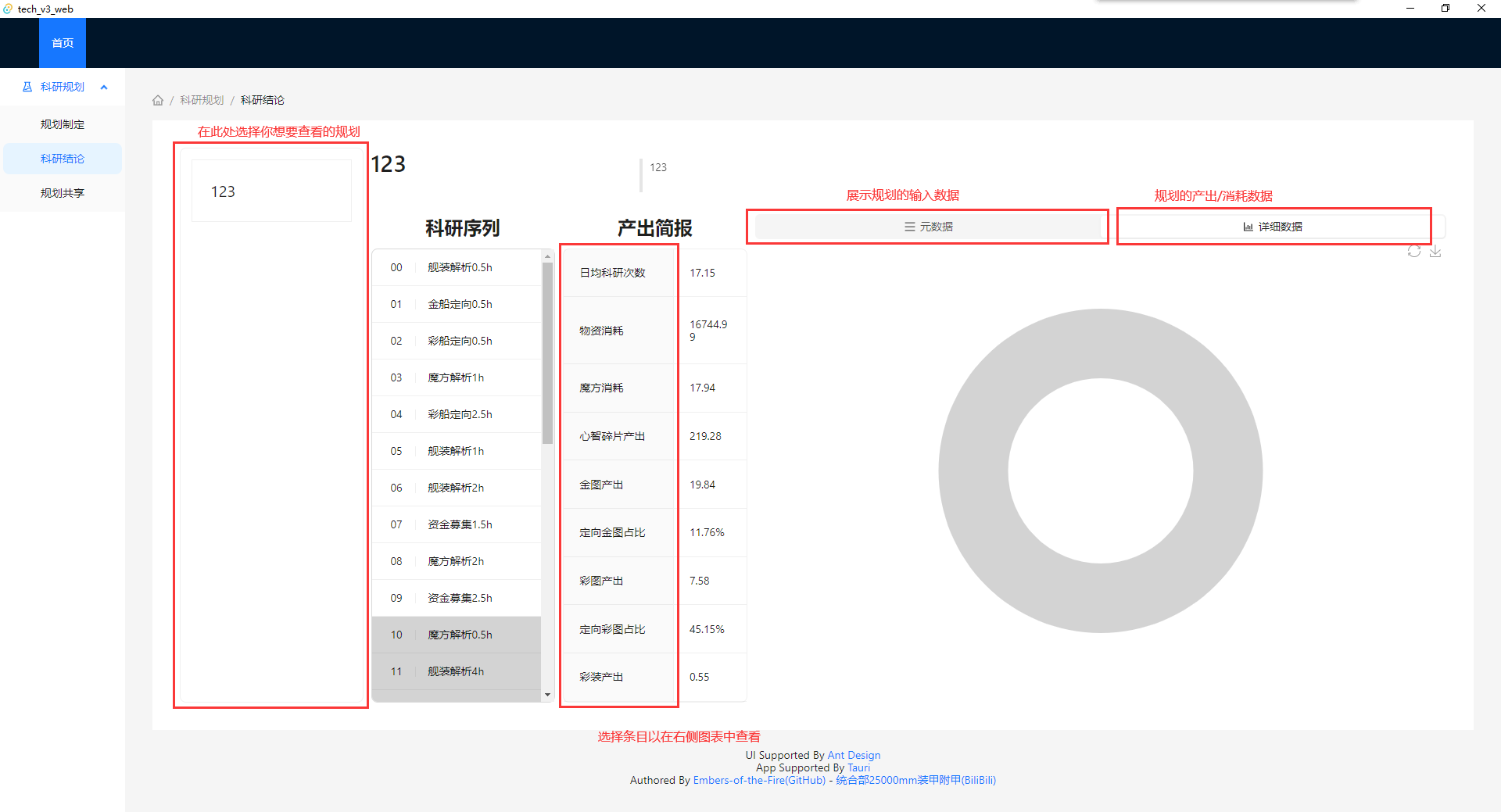
Task: Click the home icon in the breadcrumb
Action: pyautogui.click(x=158, y=100)
